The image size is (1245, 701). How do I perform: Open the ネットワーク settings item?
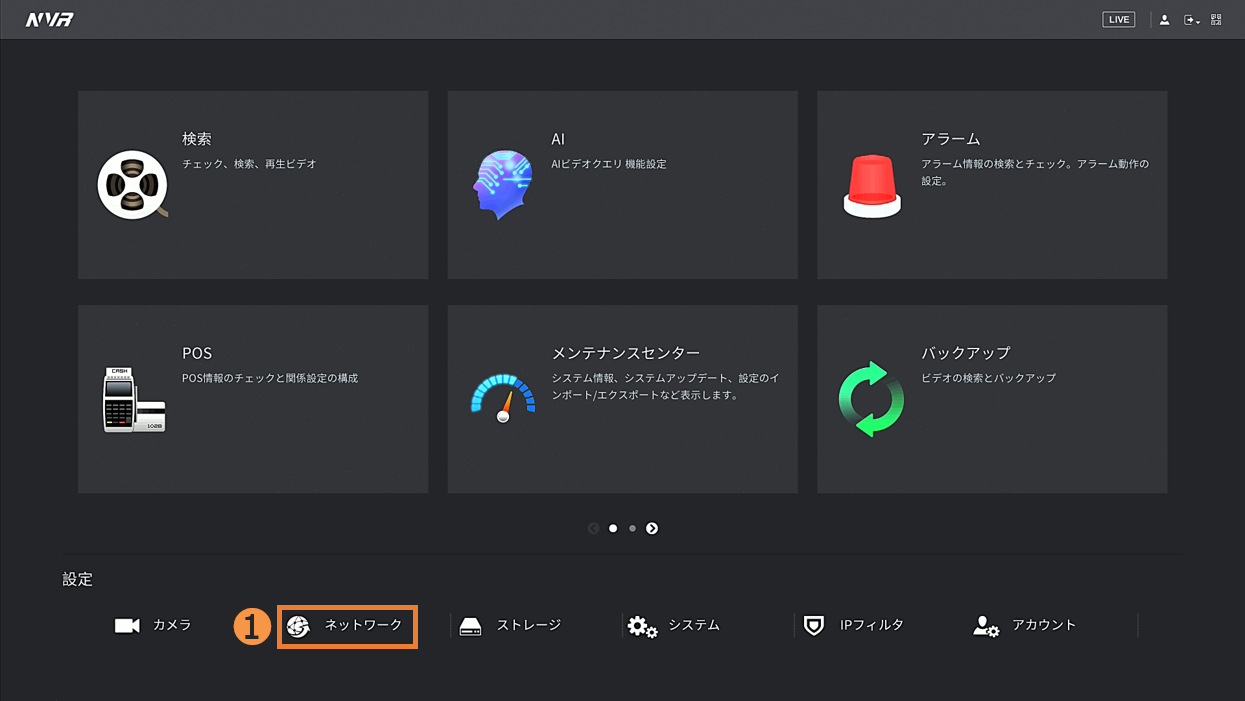[346, 626]
